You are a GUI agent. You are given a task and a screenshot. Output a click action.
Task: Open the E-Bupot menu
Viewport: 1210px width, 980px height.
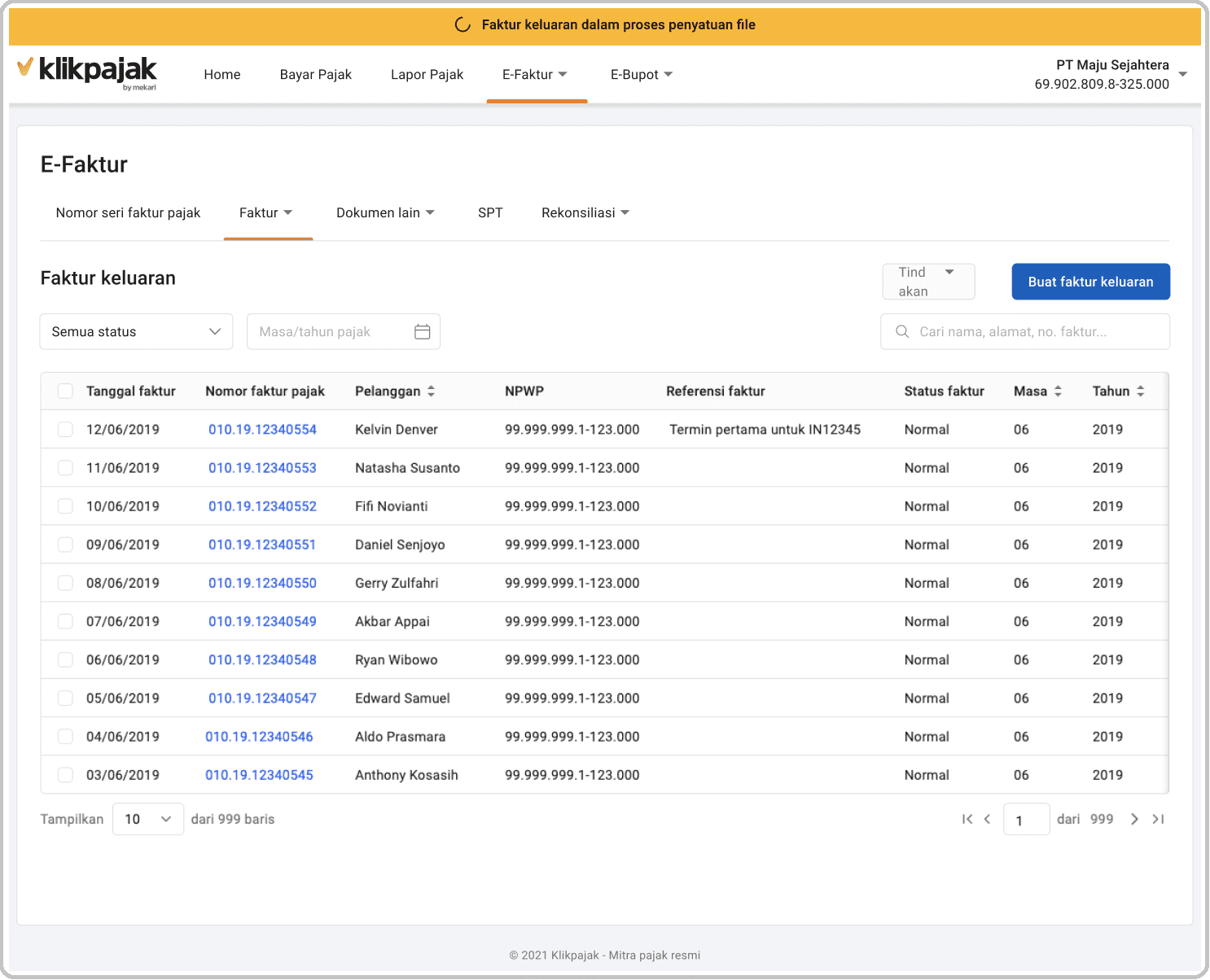point(641,74)
